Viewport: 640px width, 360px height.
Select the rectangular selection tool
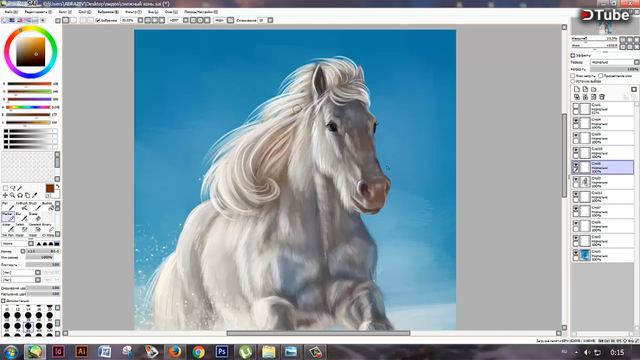click(5, 188)
